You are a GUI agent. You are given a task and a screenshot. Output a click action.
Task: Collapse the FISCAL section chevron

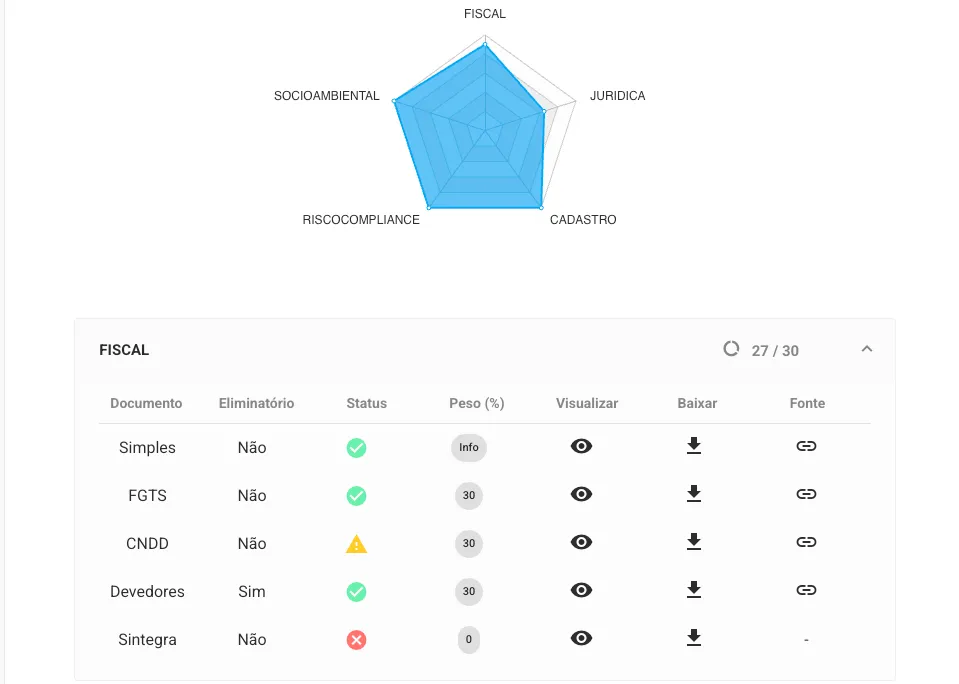[867, 349]
